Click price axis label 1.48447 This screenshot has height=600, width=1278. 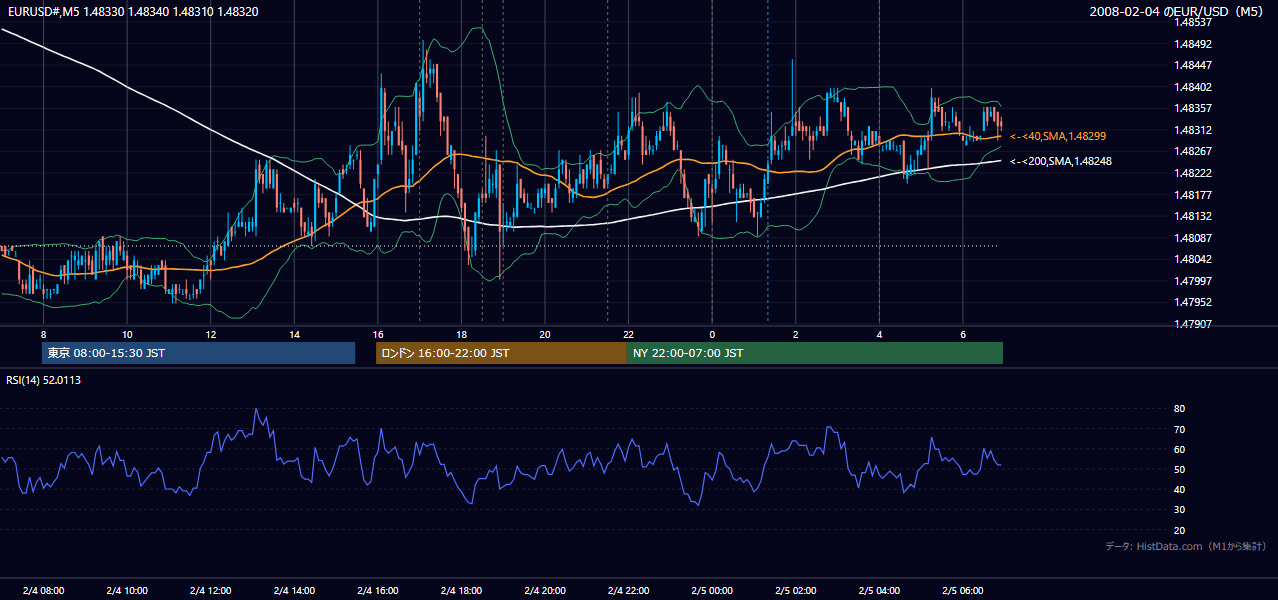click(x=1193, y=65)
